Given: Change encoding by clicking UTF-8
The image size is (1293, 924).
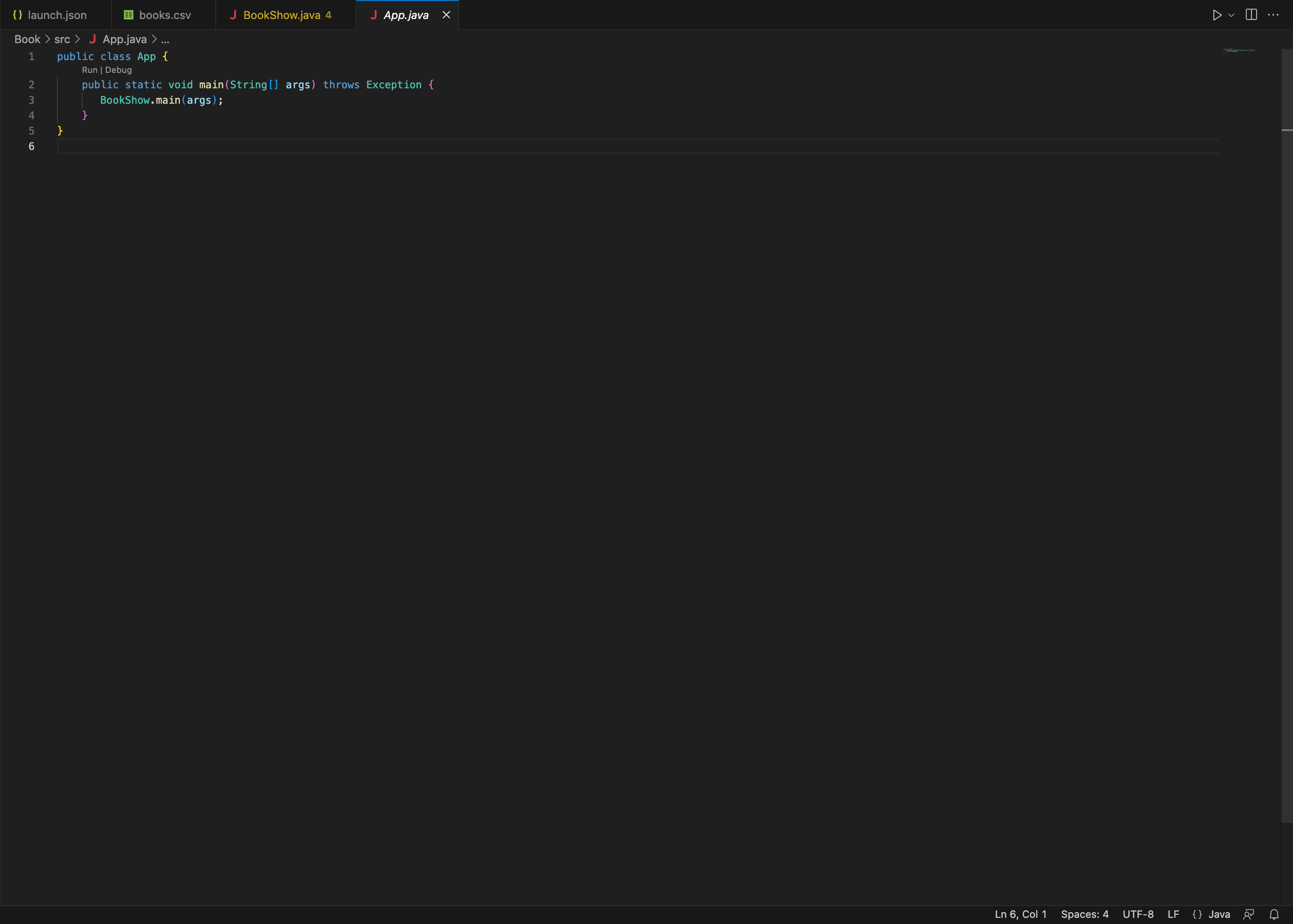Looking at the screenshot, I should coord(1138,914).
